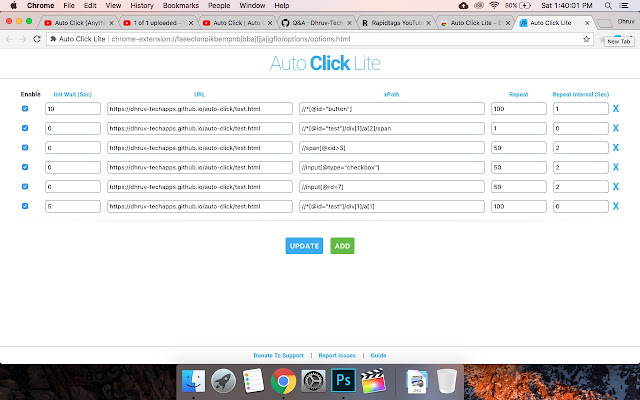Delete the //span[@cid>3] row with its X
The width and height of the screenshot is (640, 400).
[616, 148]
